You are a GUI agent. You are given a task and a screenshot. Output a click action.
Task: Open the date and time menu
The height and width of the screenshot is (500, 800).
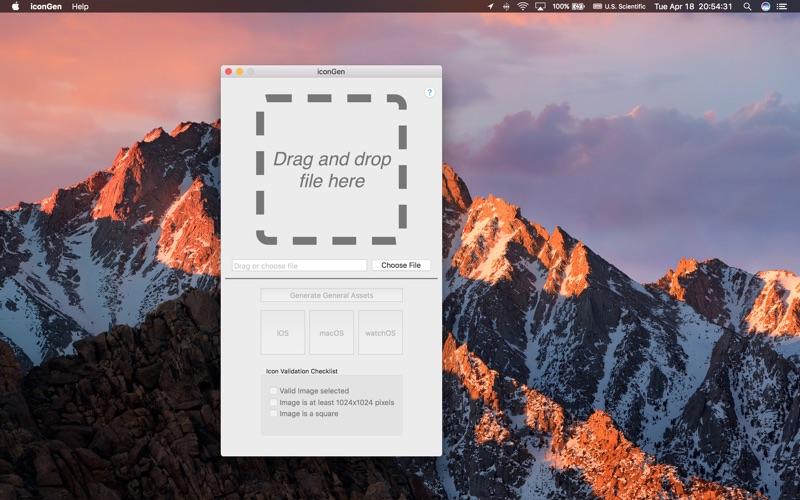(x=692, y=6)
